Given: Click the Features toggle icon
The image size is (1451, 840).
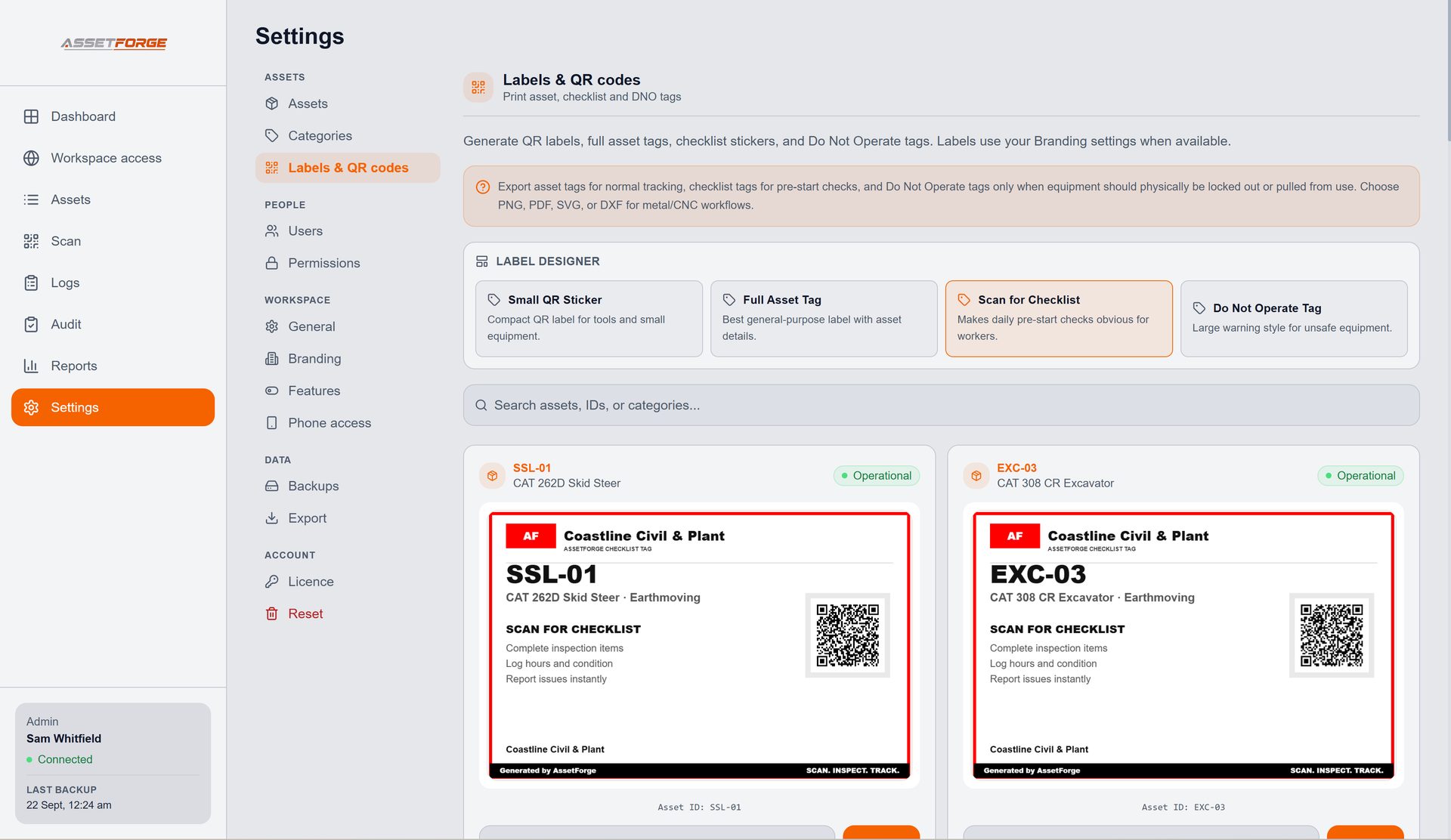Looking at the screenshot, I should point(272,391).
